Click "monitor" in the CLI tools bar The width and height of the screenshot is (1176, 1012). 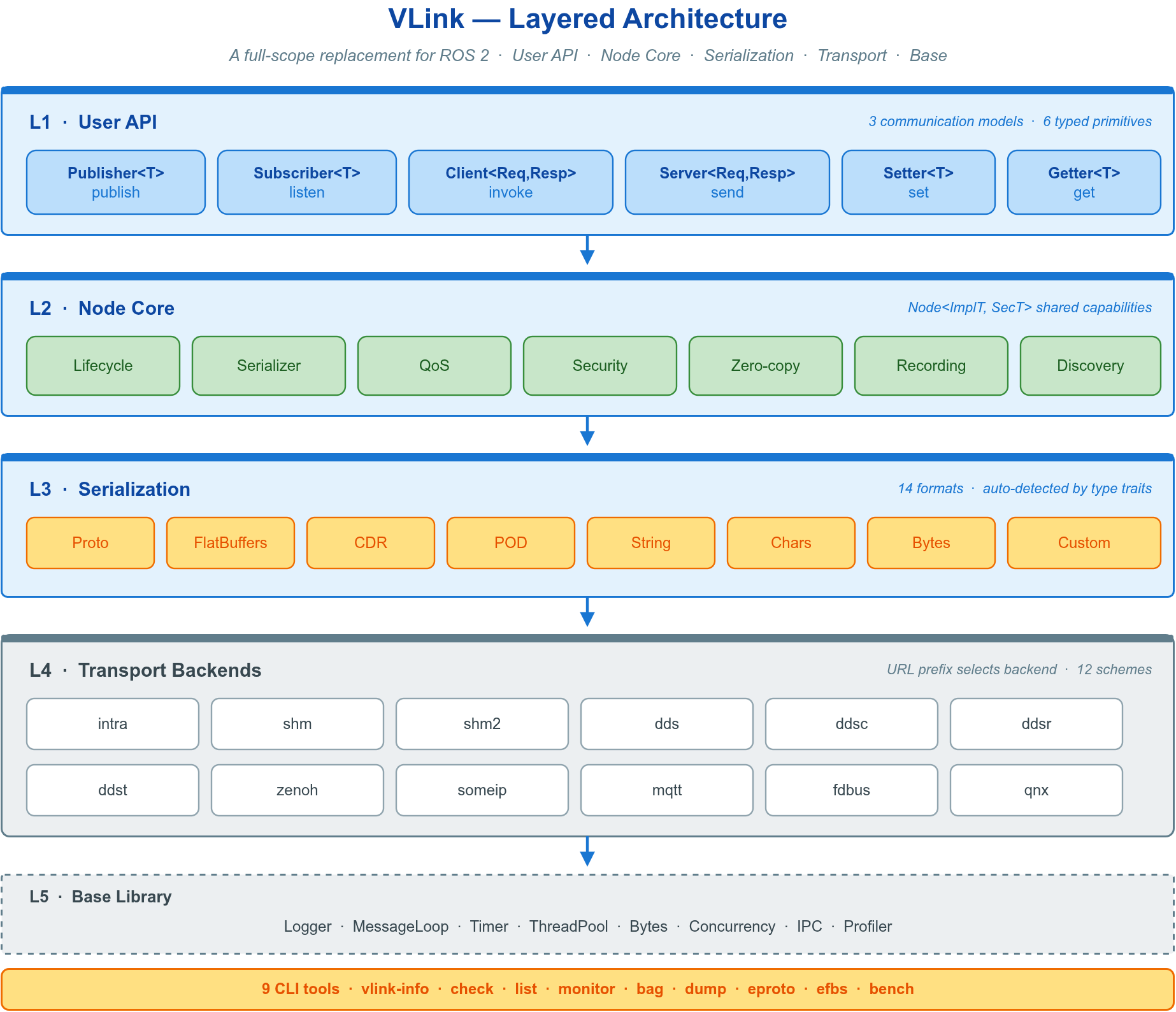(587, 989)
